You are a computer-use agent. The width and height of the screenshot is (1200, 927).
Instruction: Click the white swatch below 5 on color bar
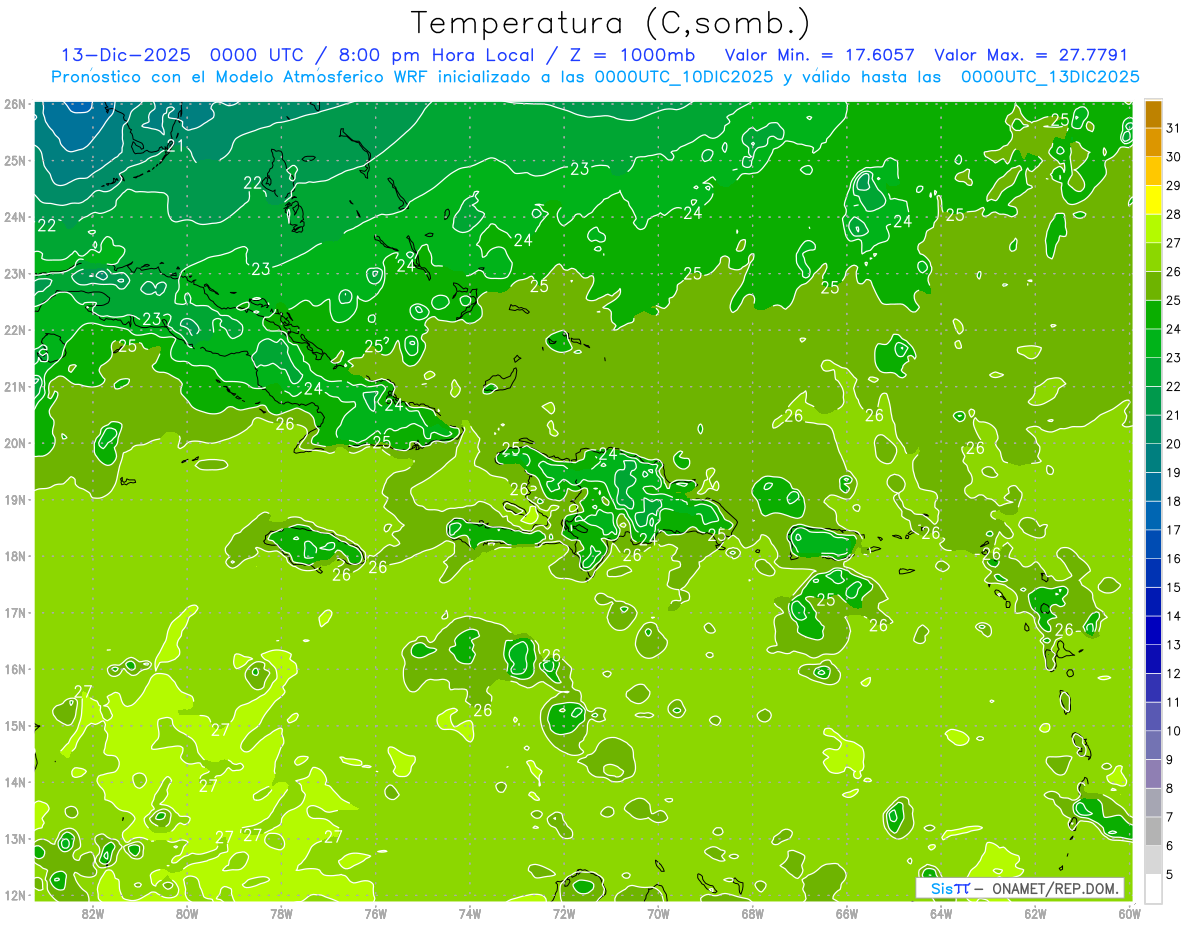point(1153,888)
